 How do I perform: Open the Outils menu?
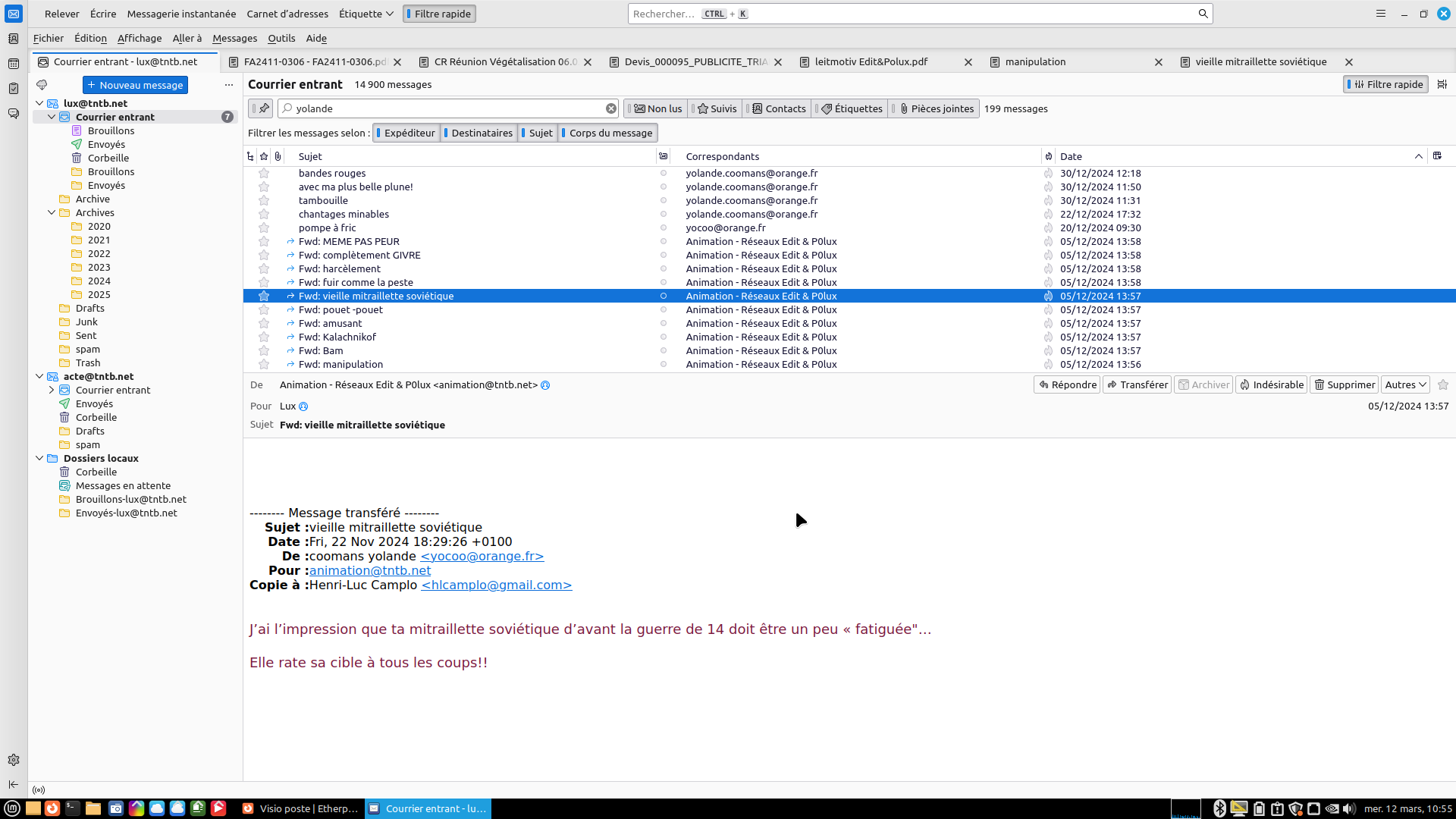pyautogui.click(x=281, y=38)
